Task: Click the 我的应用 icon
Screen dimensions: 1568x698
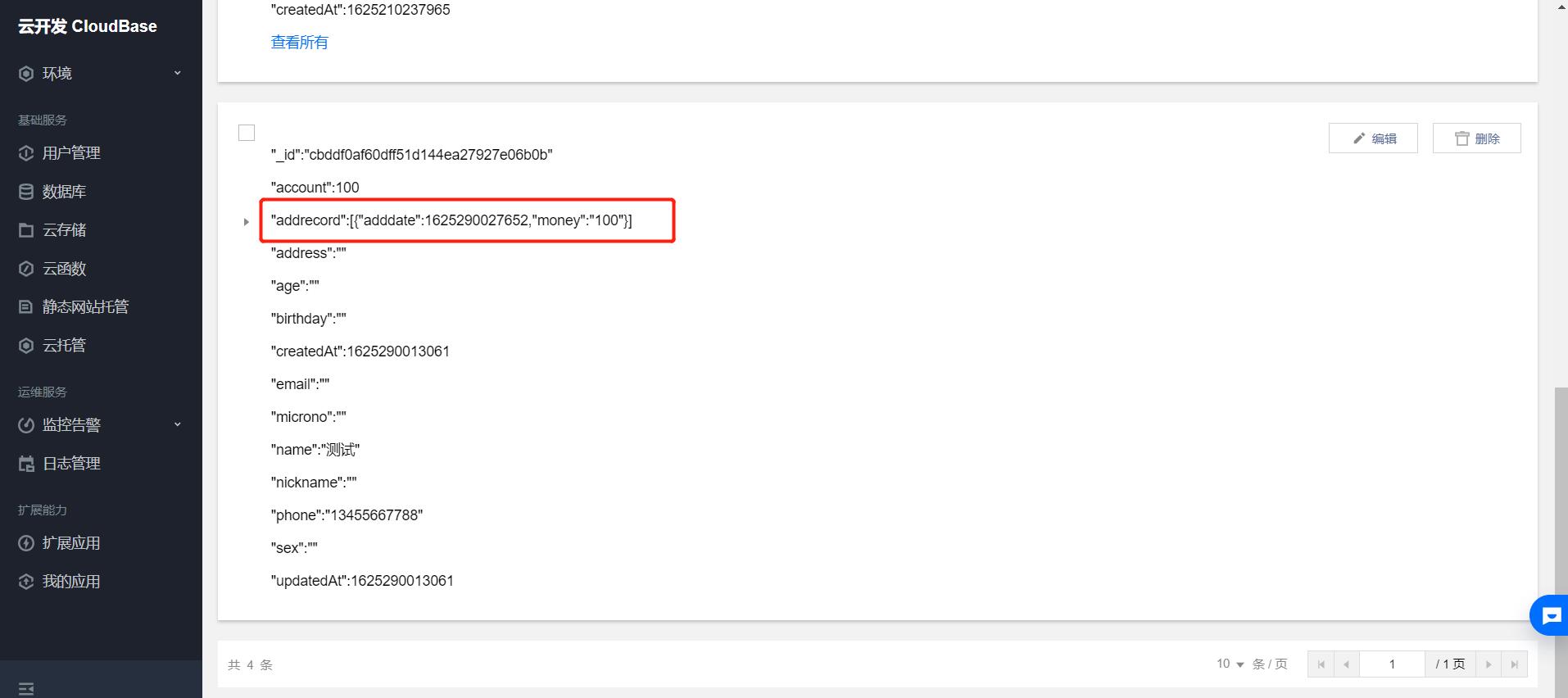Action: click(x=26, y=582)
